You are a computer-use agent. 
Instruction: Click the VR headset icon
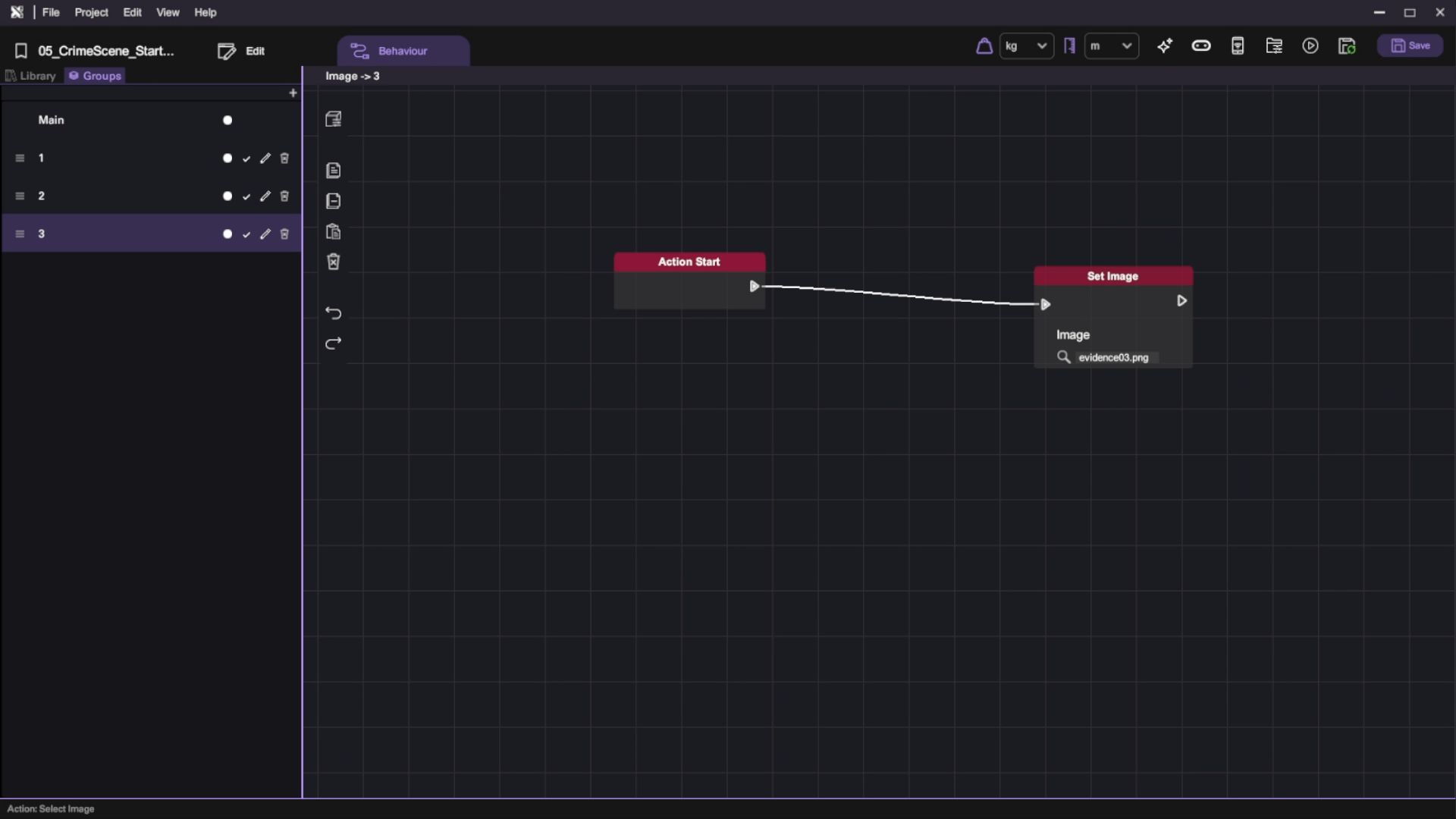tap(1200, 46)
